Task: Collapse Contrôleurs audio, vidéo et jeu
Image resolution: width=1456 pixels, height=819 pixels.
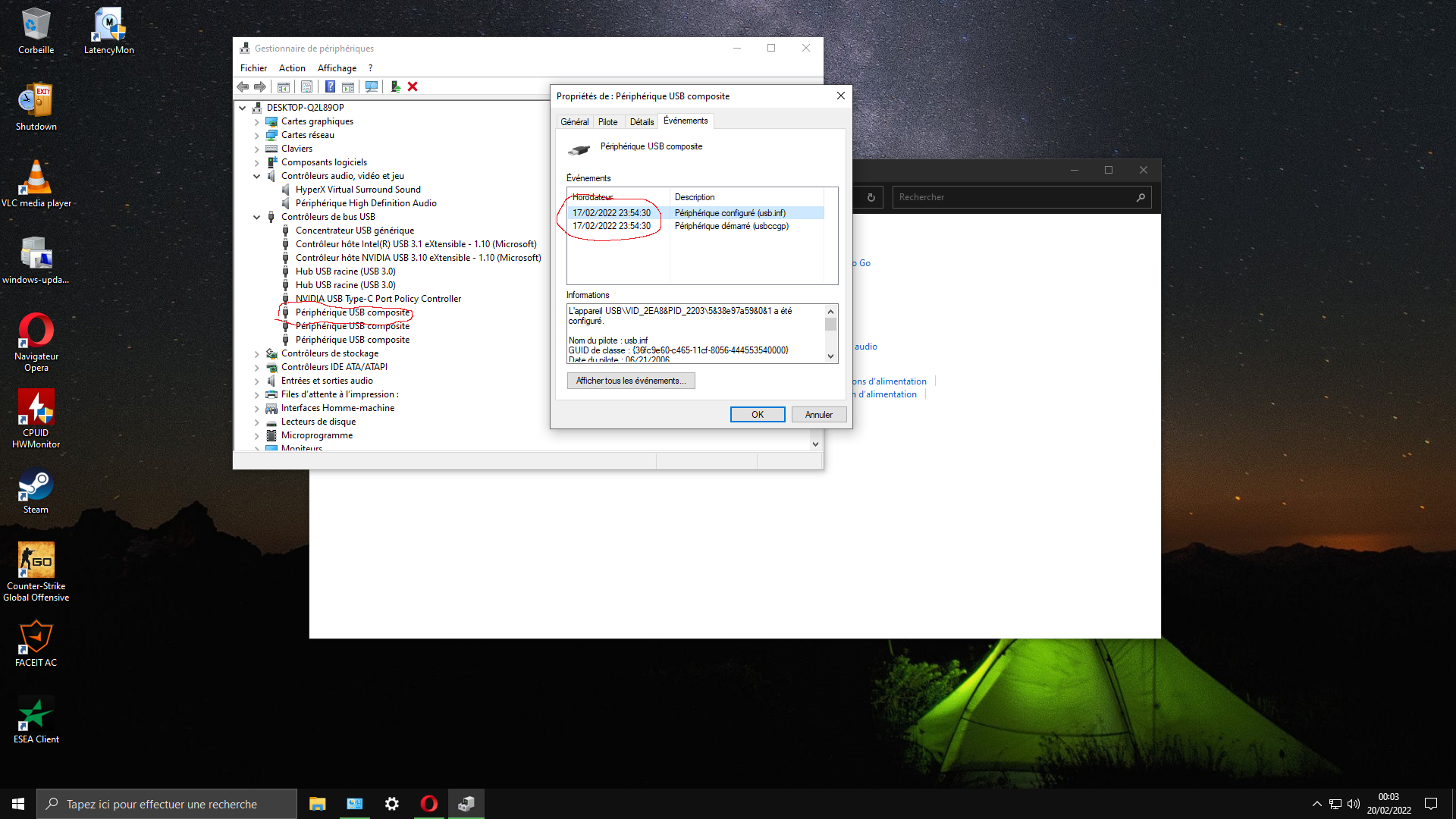Action: tap(256, 176)
